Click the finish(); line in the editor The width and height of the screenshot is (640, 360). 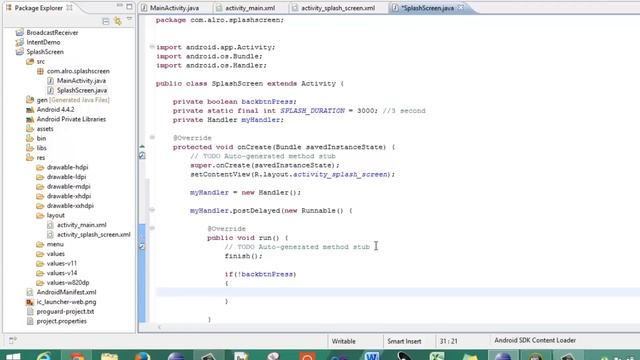243,256
